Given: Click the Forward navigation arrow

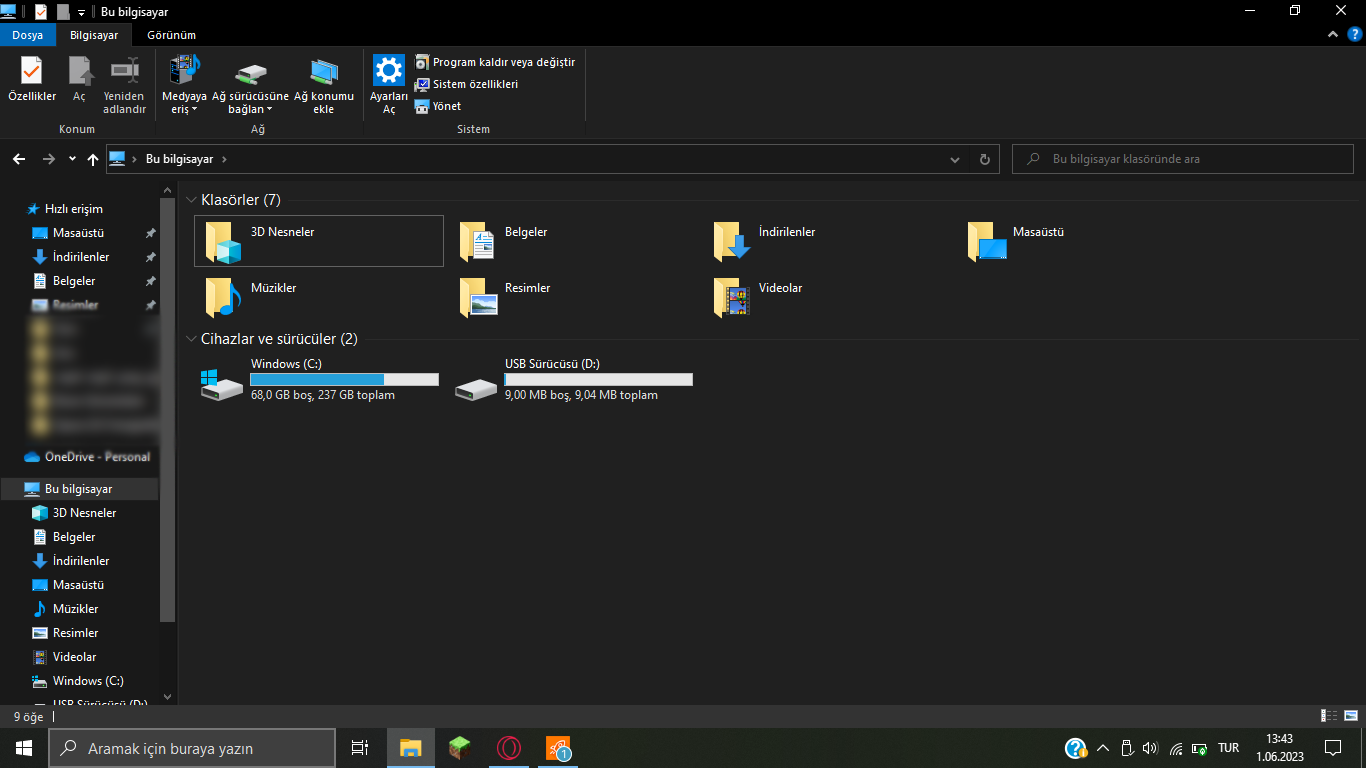Looking at the screenshot, I should 49,159.
